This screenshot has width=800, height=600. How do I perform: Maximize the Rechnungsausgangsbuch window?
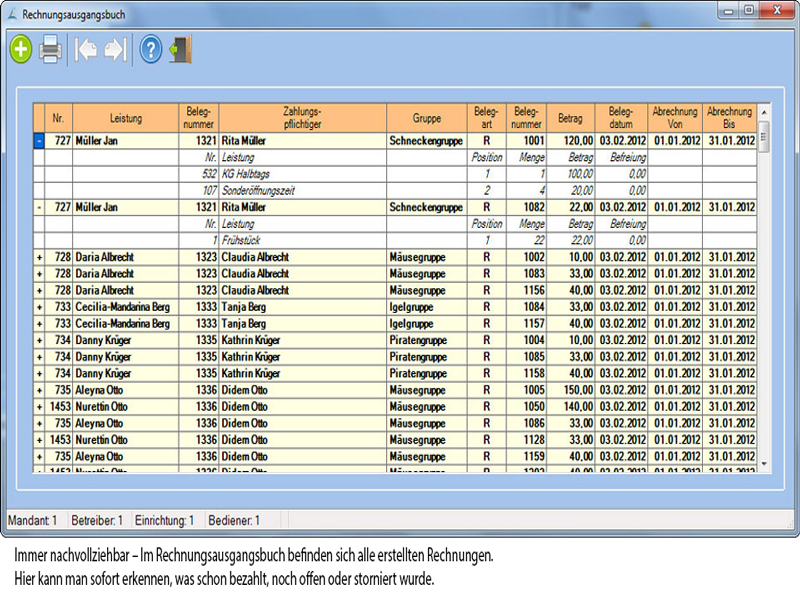[746, 10]
